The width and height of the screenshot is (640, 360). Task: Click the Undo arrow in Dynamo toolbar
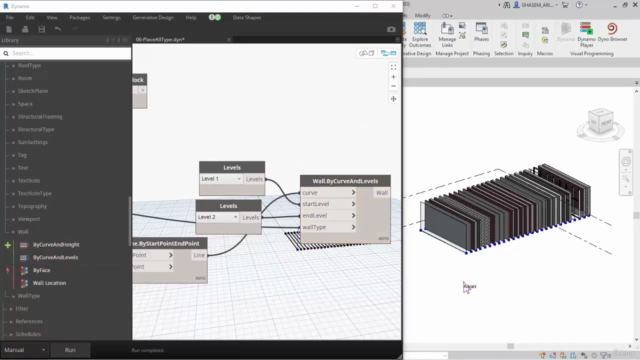click(58, 29)
